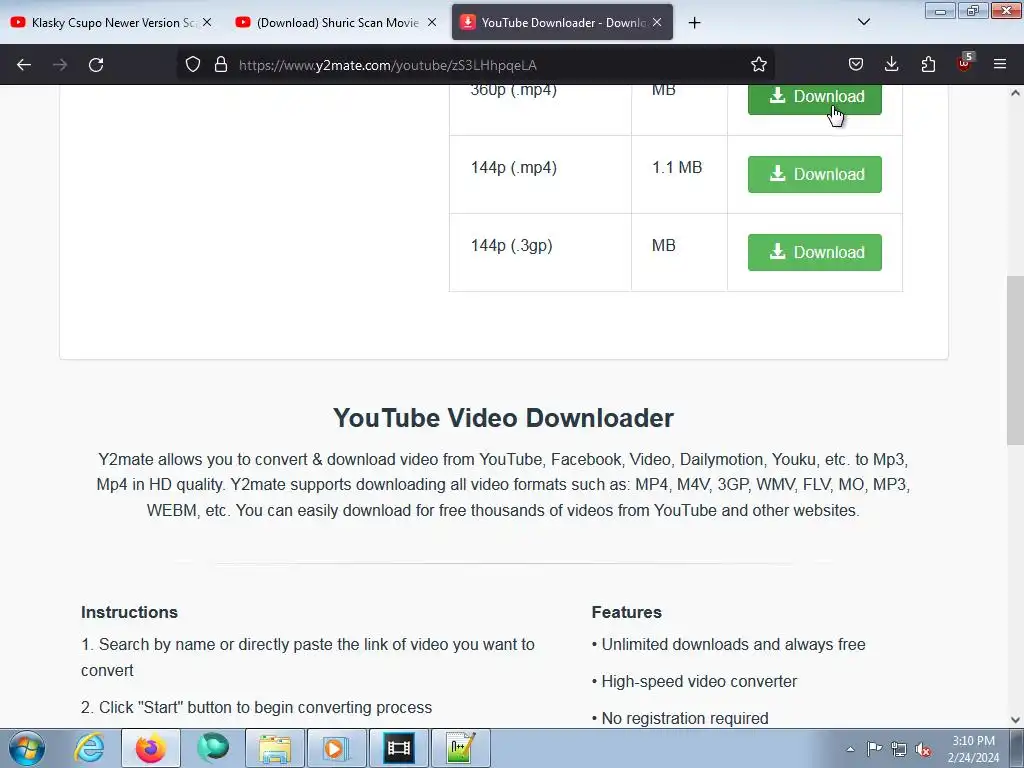
Task: Open the Firefox hamburger menu
Action: point(1000,65)
